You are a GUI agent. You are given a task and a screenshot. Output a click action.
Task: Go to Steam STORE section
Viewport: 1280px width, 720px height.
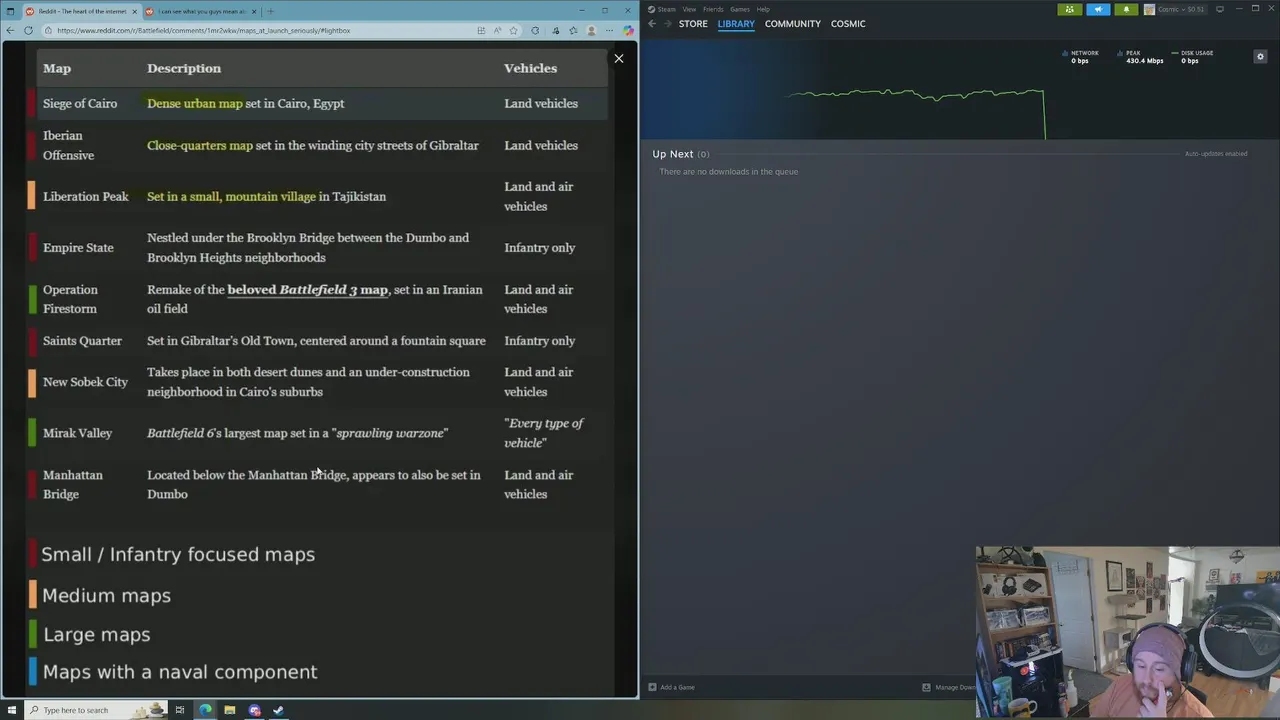click(x=693, y=23)
